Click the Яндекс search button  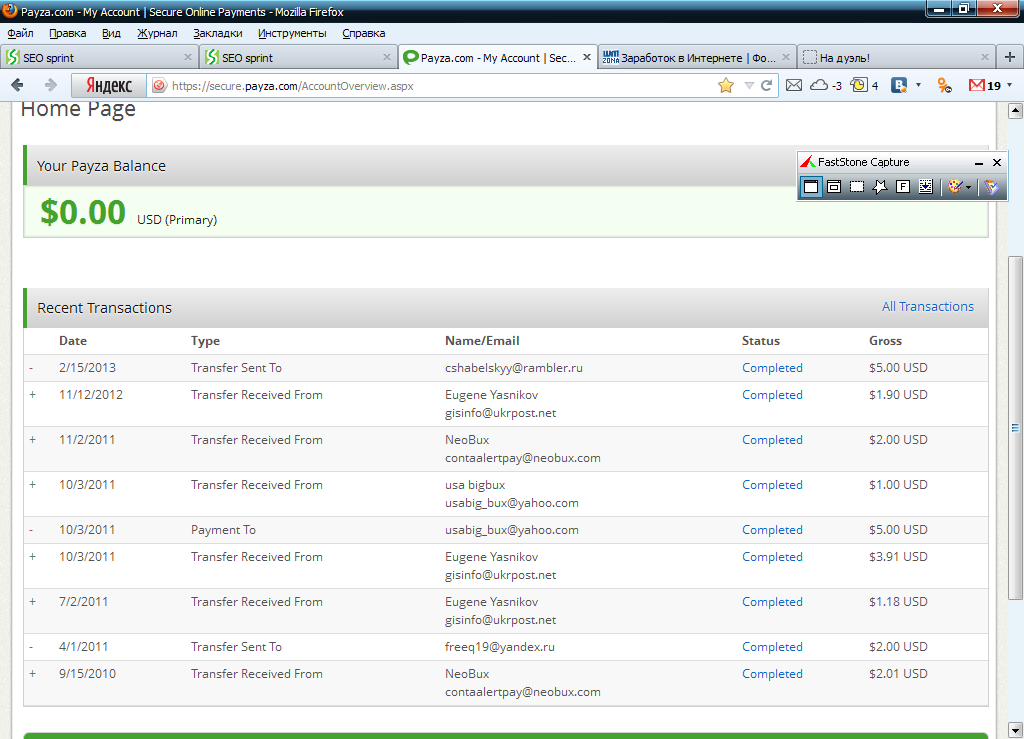point(108,86)
